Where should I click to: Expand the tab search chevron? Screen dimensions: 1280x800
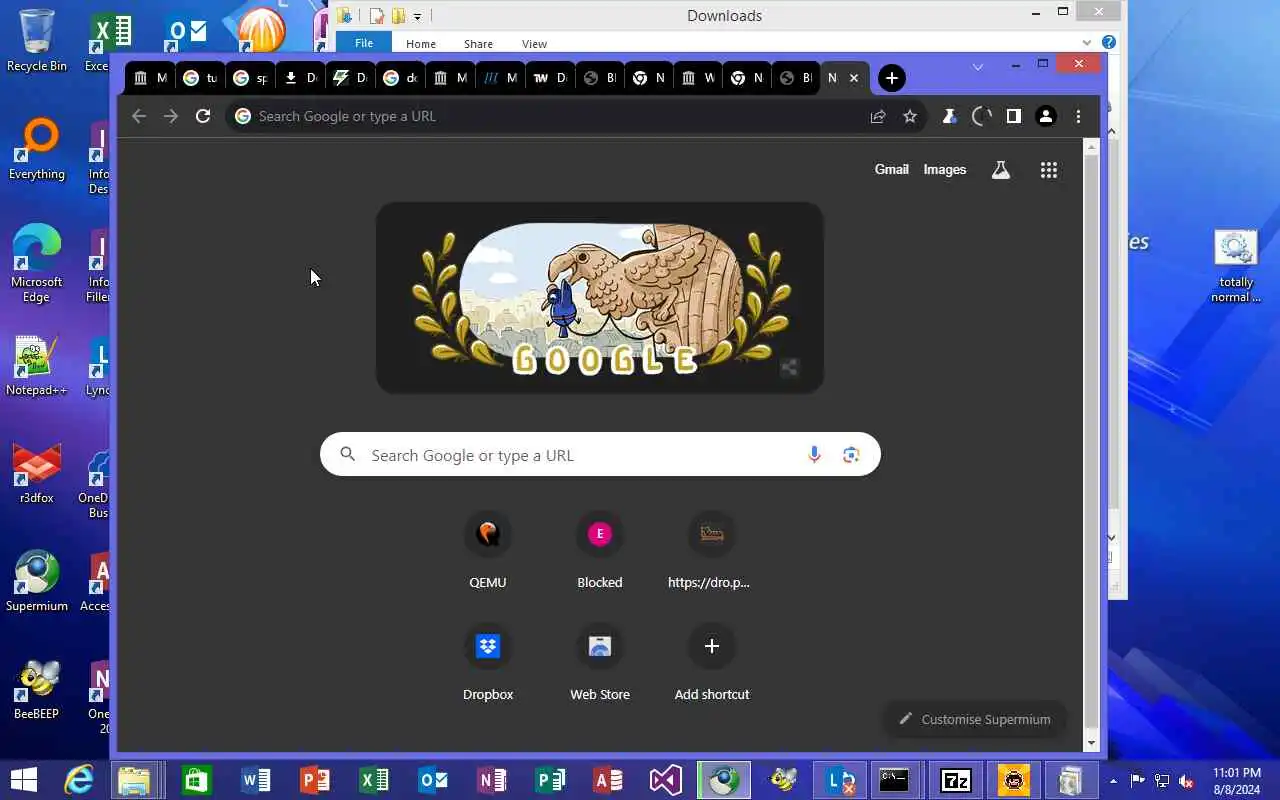978,66
